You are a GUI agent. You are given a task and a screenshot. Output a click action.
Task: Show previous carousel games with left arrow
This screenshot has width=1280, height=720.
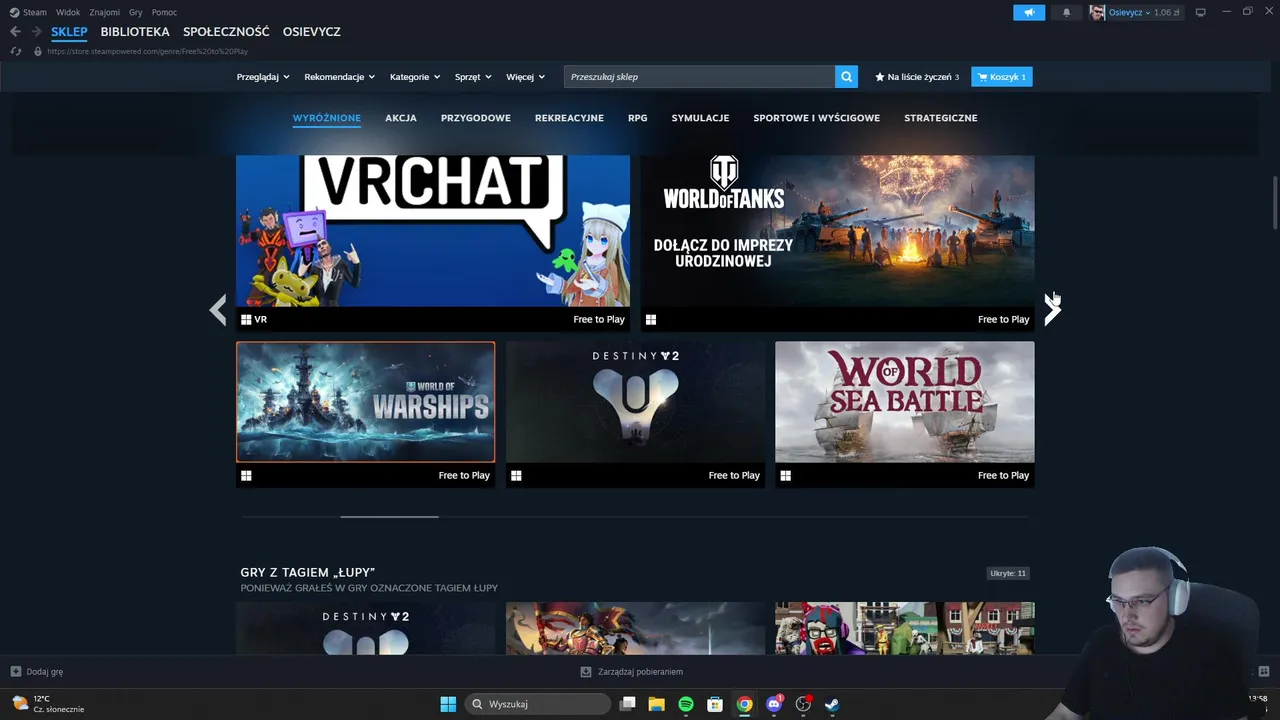(x=218, y=310)
